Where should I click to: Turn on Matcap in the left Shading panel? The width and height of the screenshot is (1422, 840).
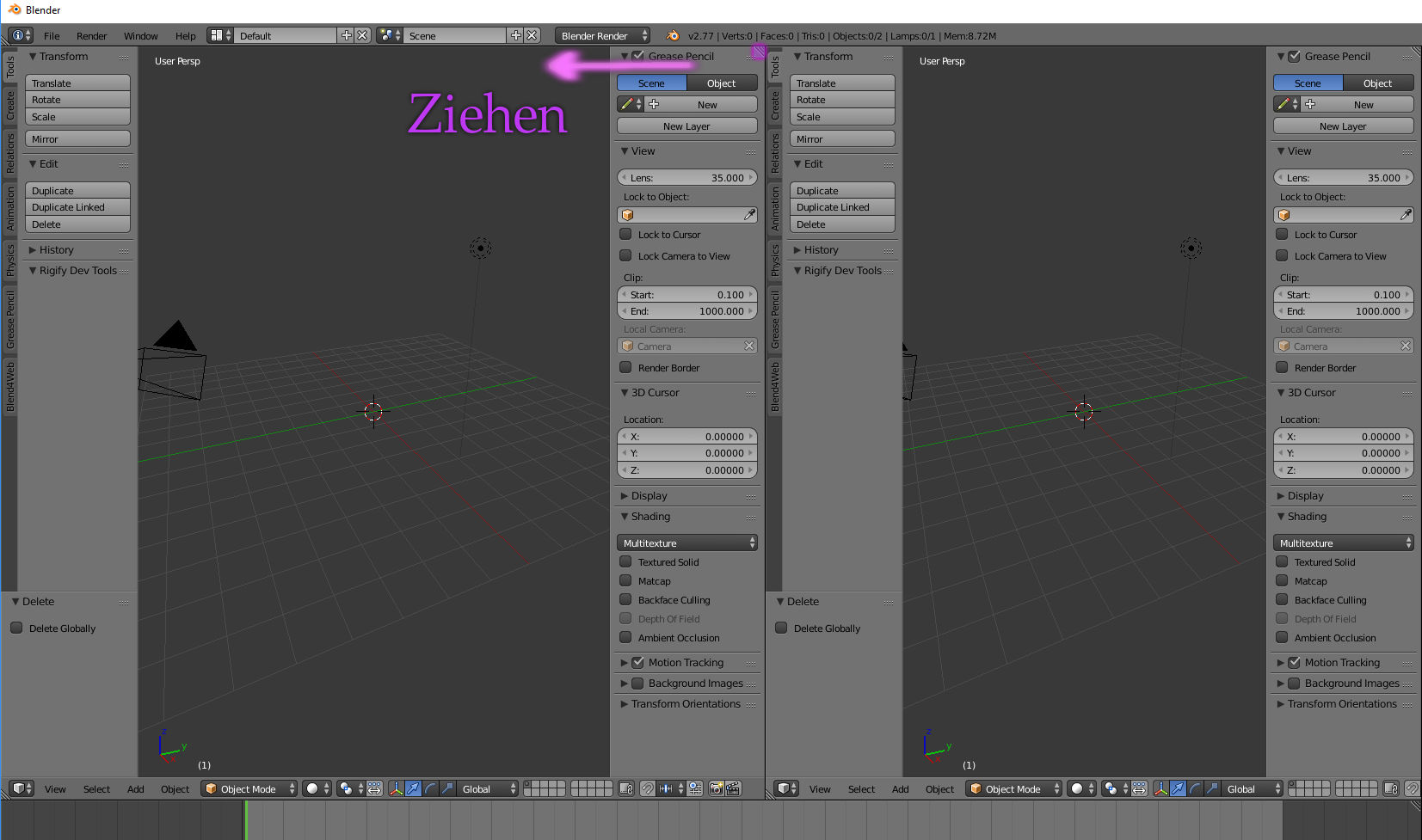coord(625,580)
